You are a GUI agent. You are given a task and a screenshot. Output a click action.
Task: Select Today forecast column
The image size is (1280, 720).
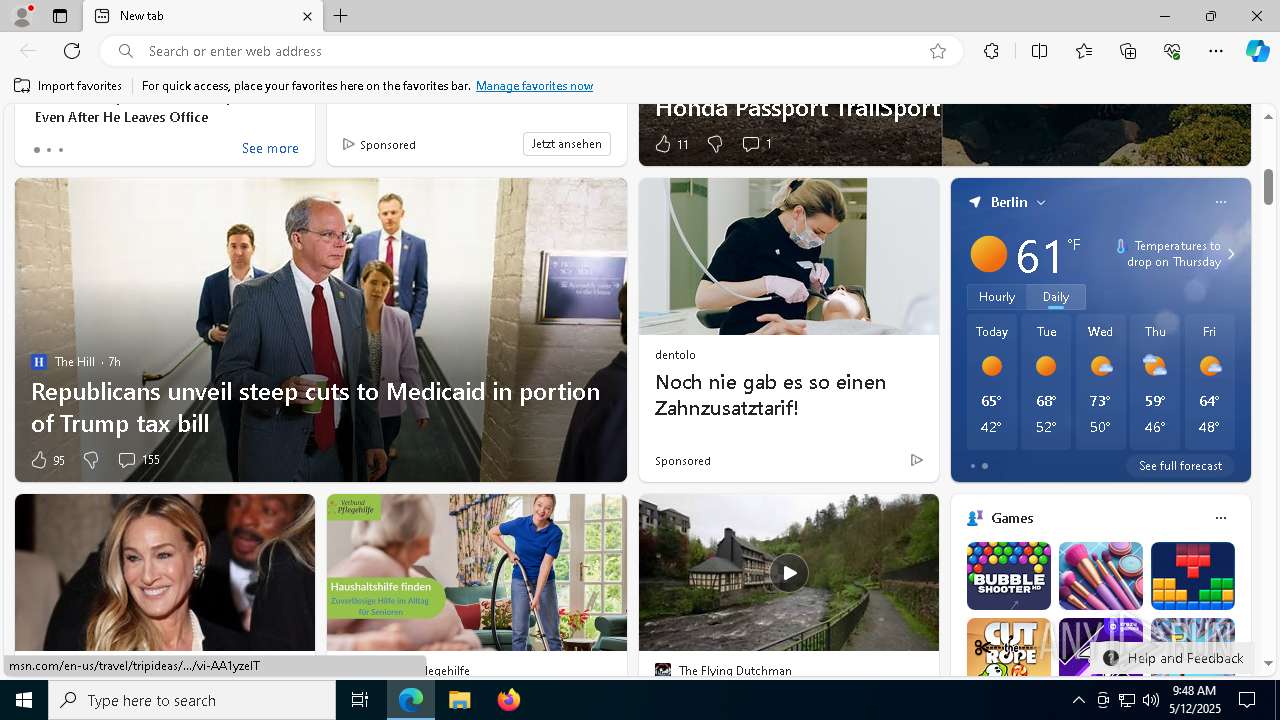point(992,380)
